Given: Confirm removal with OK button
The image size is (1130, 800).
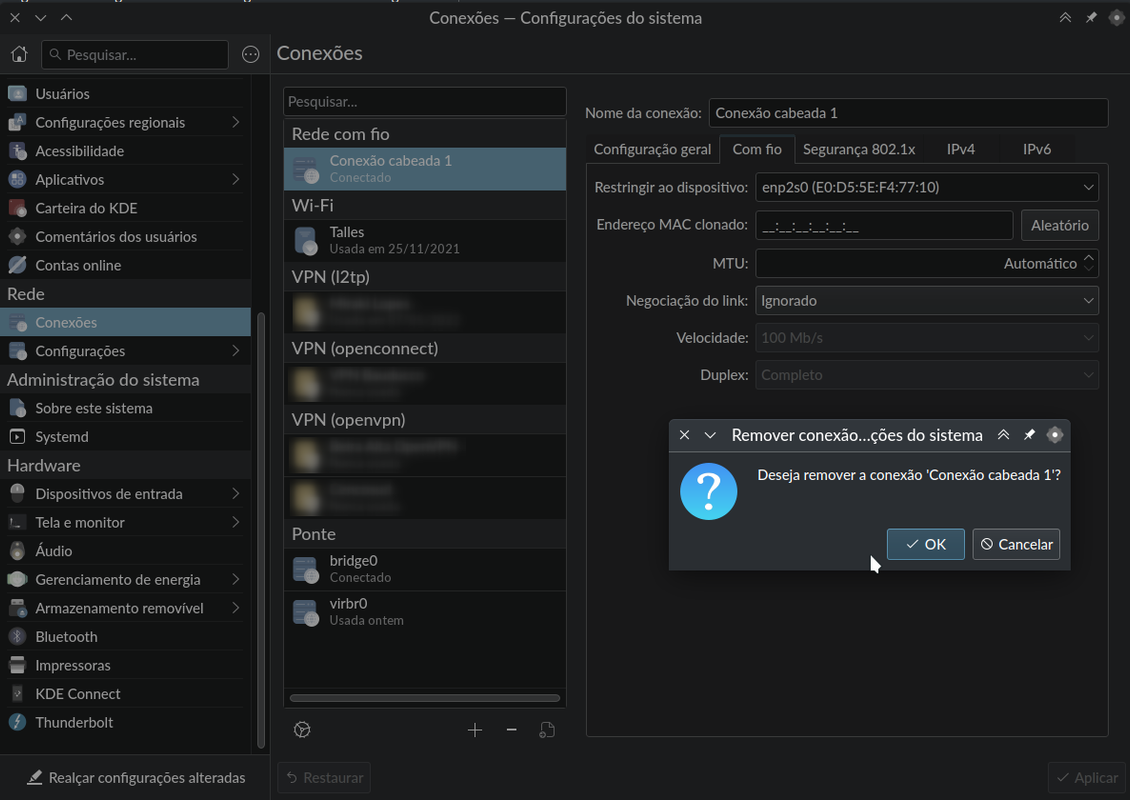Looking at the screenshot, I should [925, 544].
